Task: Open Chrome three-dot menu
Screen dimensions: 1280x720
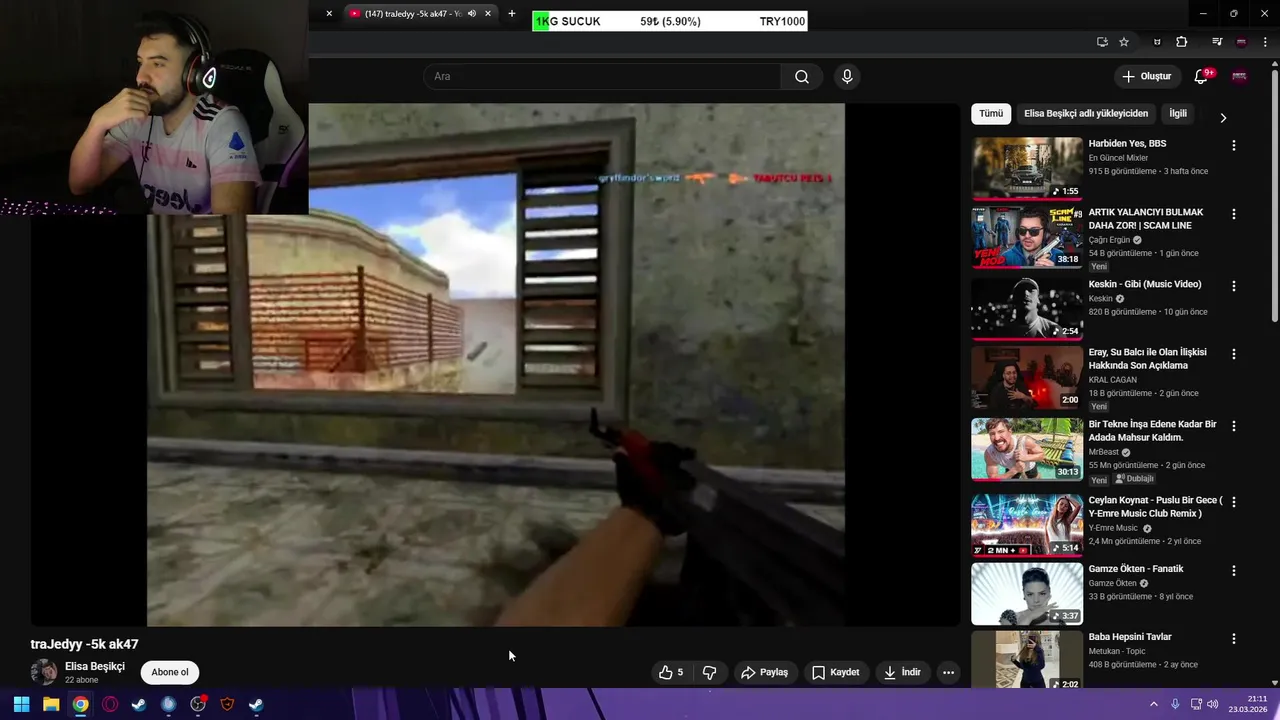Action: click(x=1265, y=42)
